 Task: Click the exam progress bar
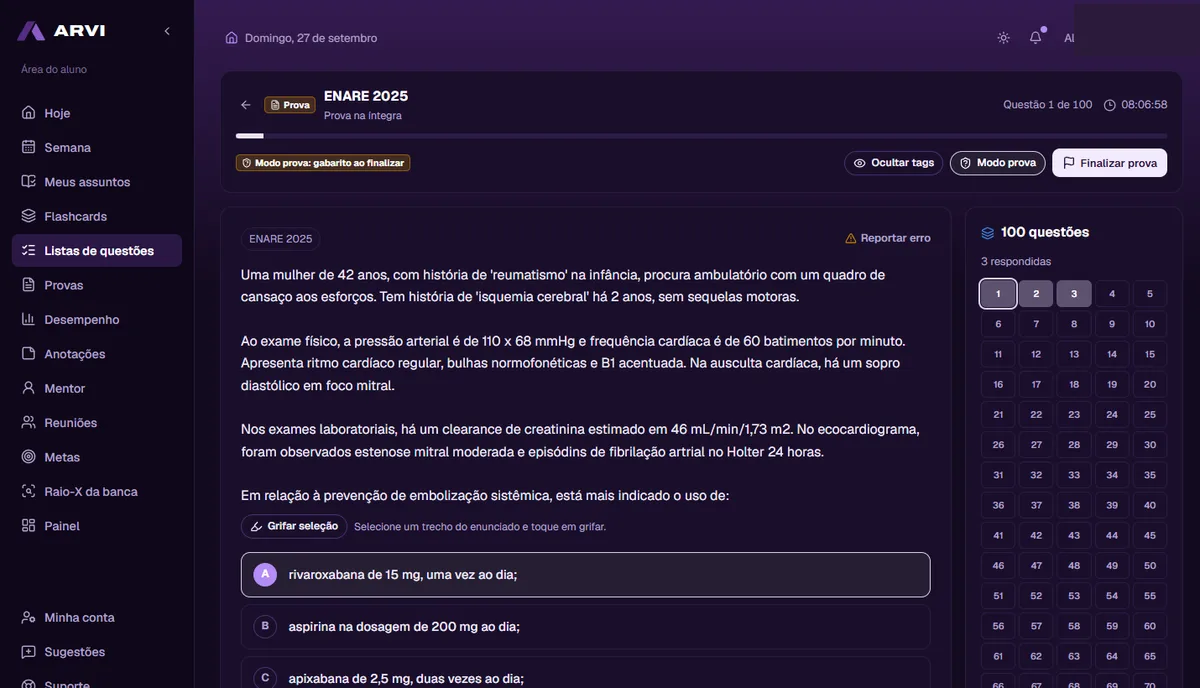click(x=701, y=136)
